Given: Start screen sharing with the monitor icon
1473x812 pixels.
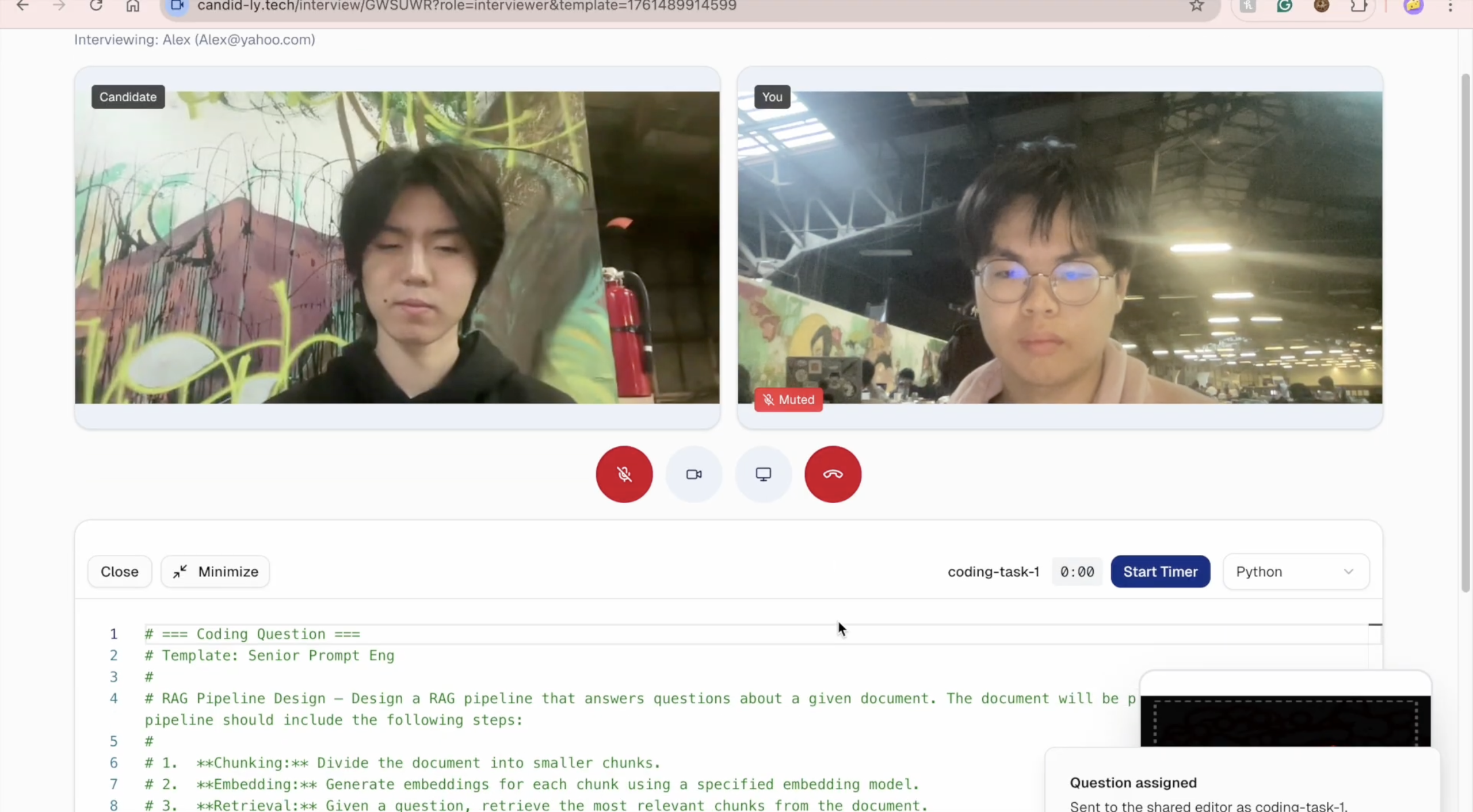Looking at the screenshot, I should coord(764,474).
